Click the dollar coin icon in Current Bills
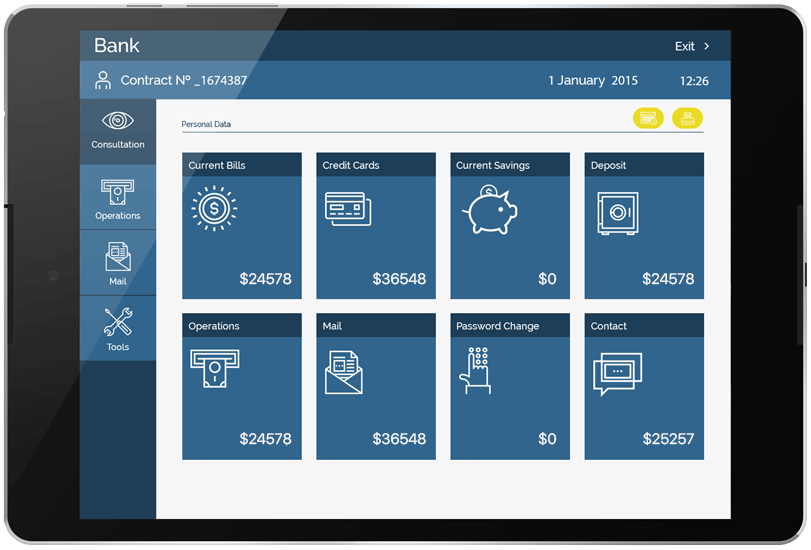811x550 pixels. coord(212,210)
